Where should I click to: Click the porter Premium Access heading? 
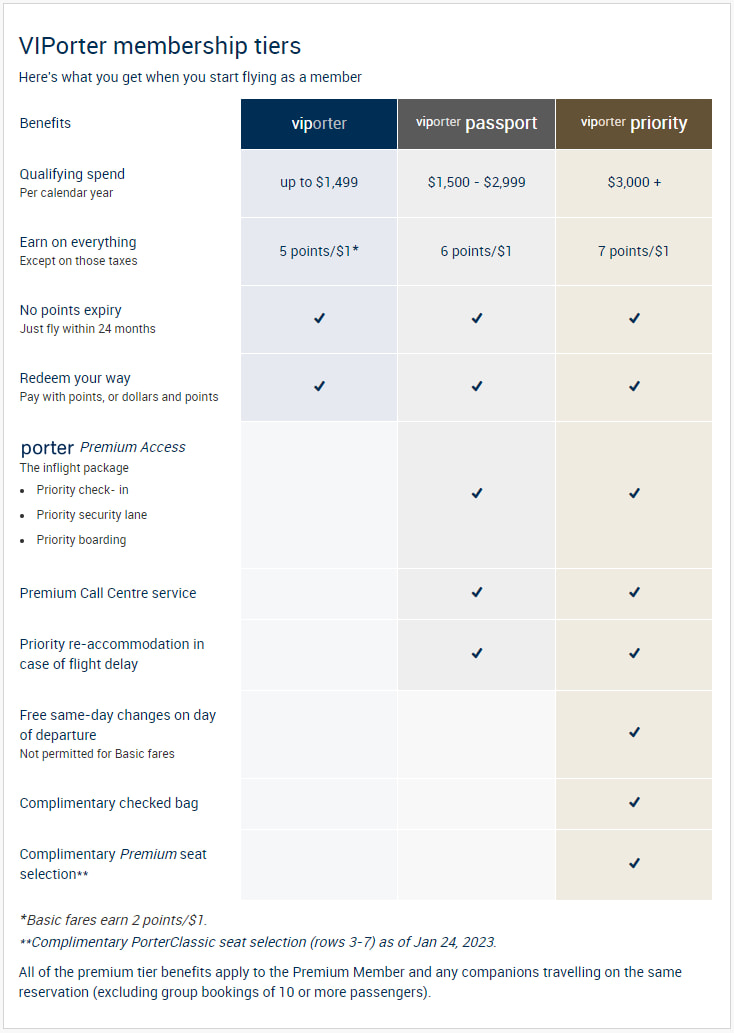tap(103, 447)
